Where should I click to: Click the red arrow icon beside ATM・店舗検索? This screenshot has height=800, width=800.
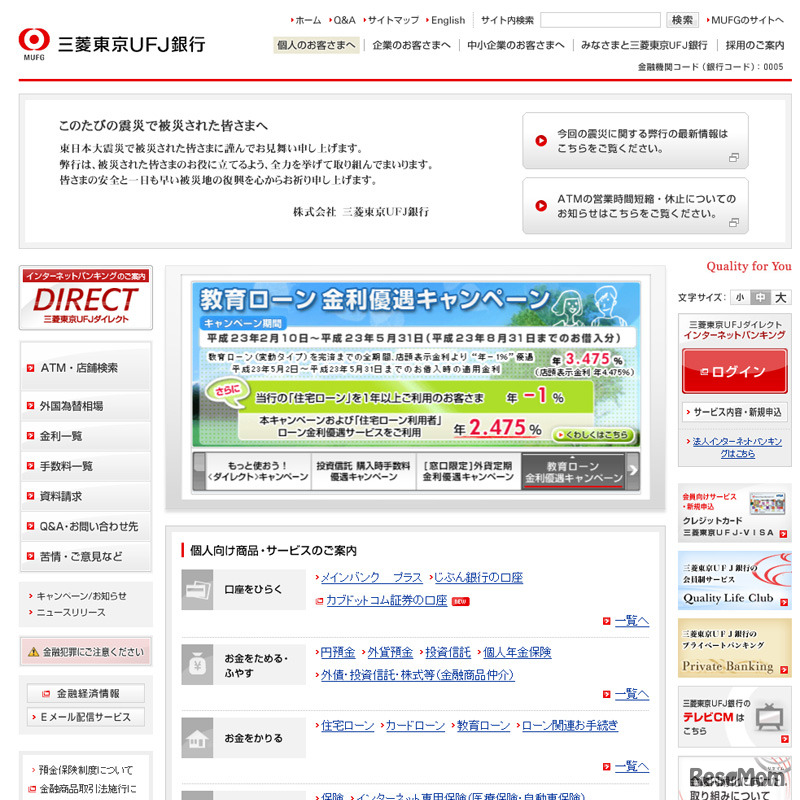[31, 368]
